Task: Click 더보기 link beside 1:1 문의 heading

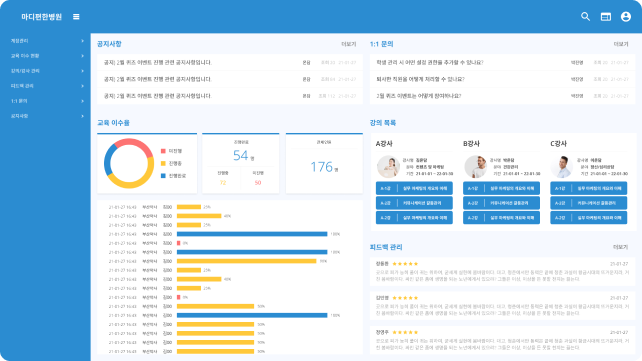Action: click(621, 44)
